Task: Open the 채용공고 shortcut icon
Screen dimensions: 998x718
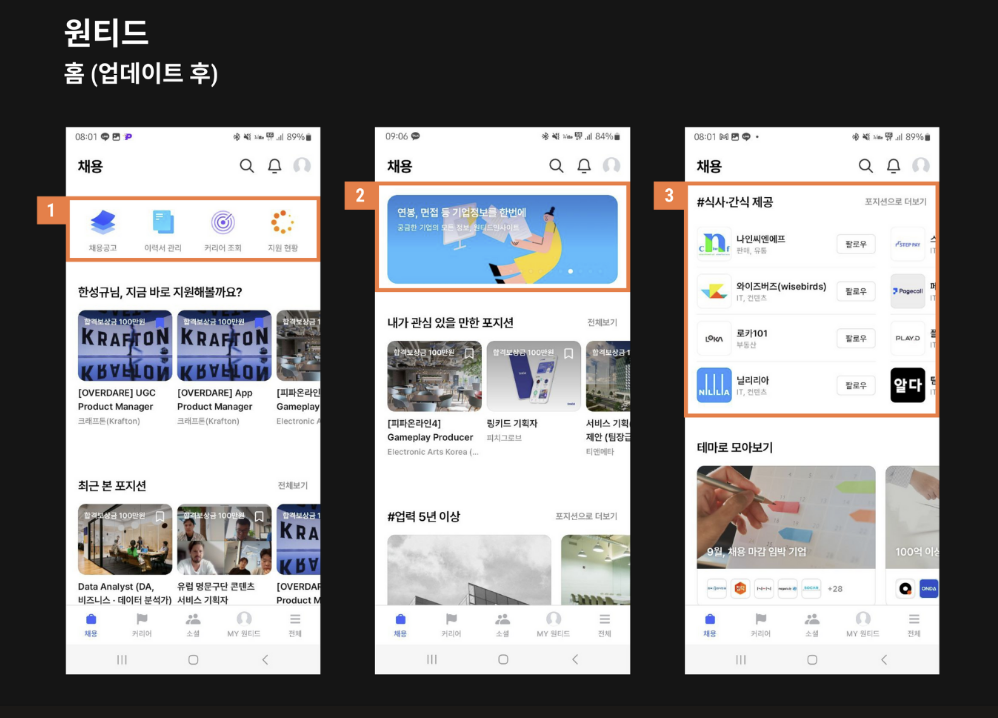Action: (102, 229)
